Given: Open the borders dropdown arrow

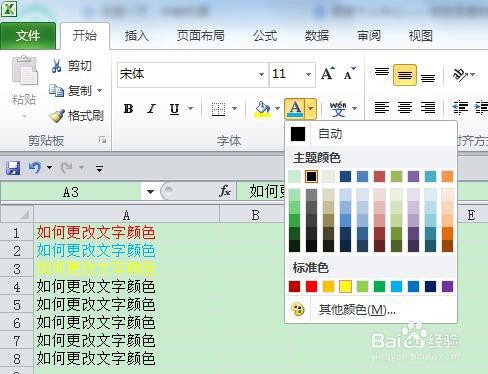Looking at the screenshot, I should (234, 108).
